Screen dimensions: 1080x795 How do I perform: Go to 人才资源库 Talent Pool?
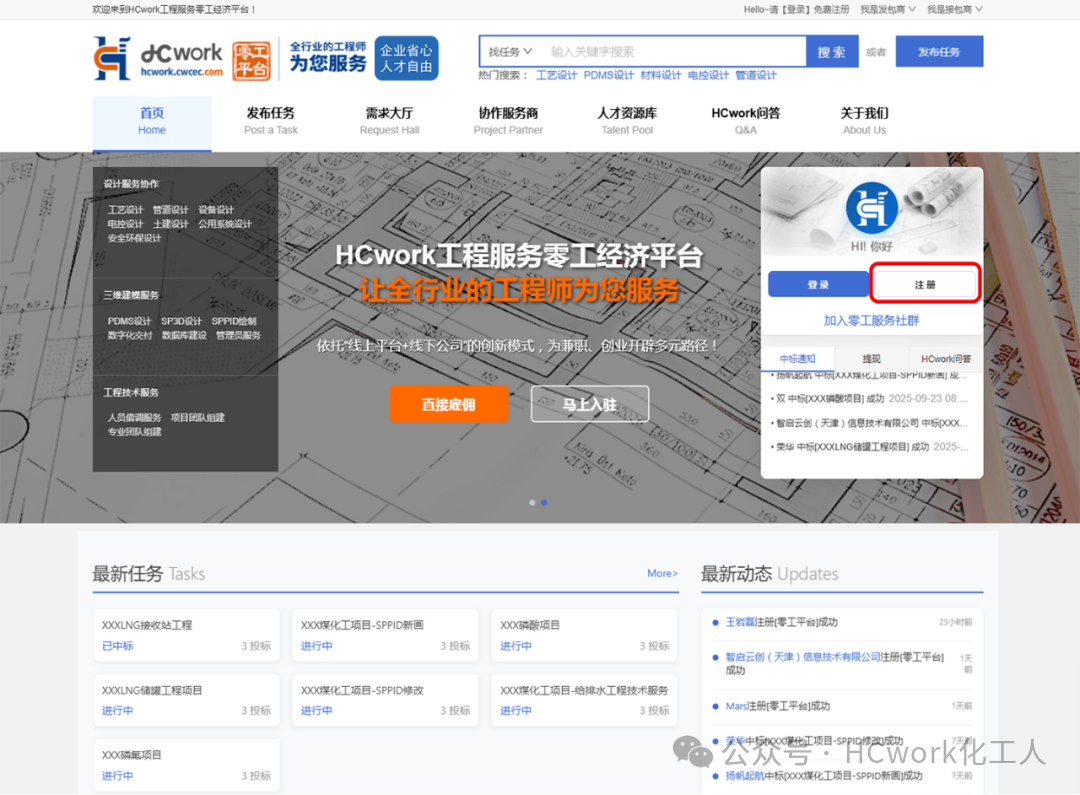[x=627, y=120]
